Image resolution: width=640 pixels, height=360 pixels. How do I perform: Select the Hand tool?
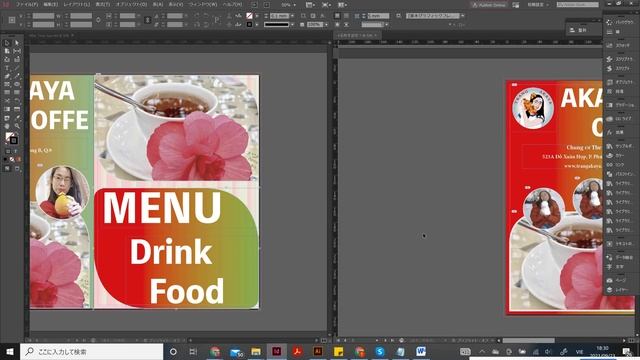[x=7, y=126]
